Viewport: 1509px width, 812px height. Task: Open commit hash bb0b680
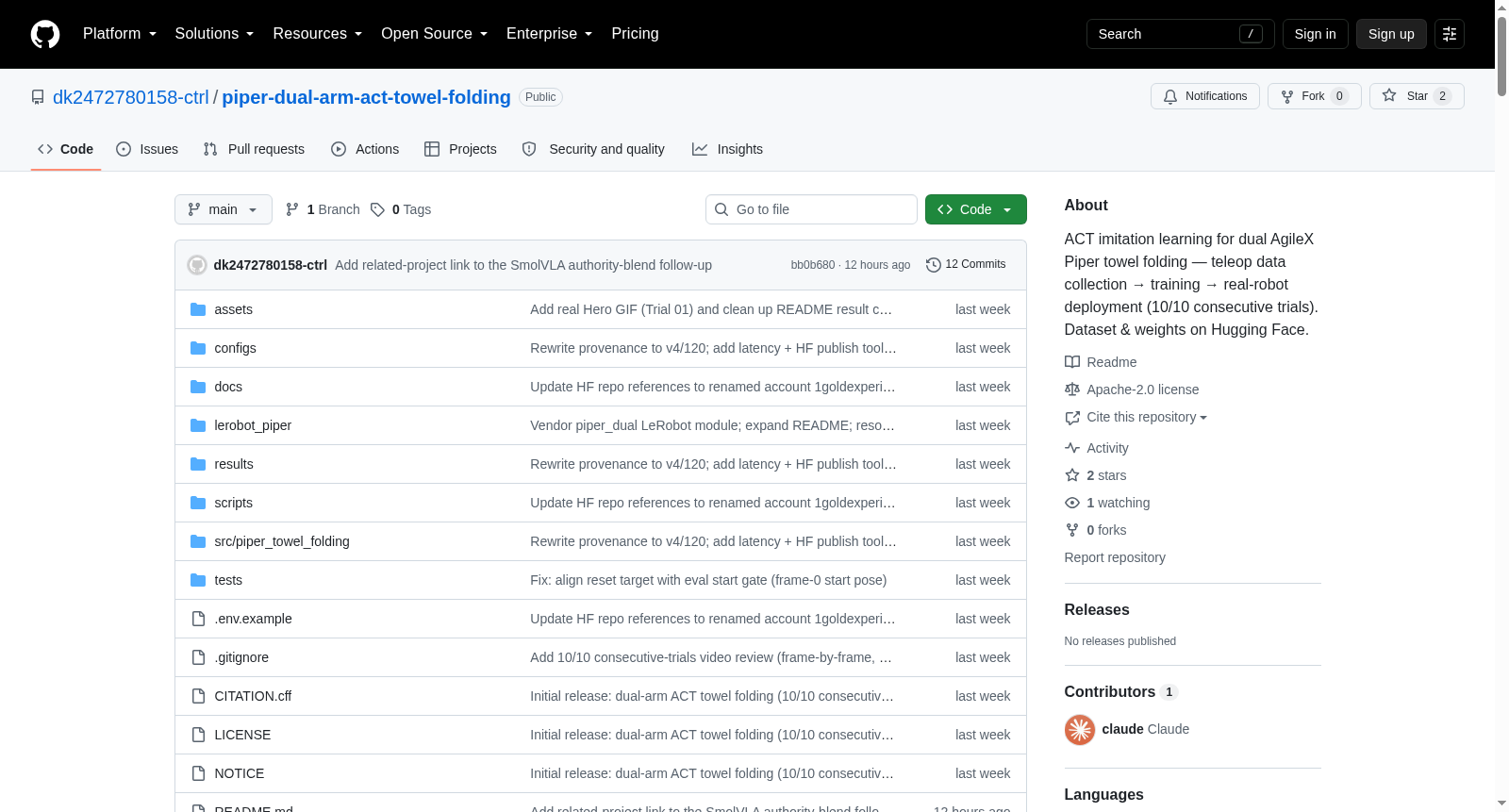click(813, 265)
